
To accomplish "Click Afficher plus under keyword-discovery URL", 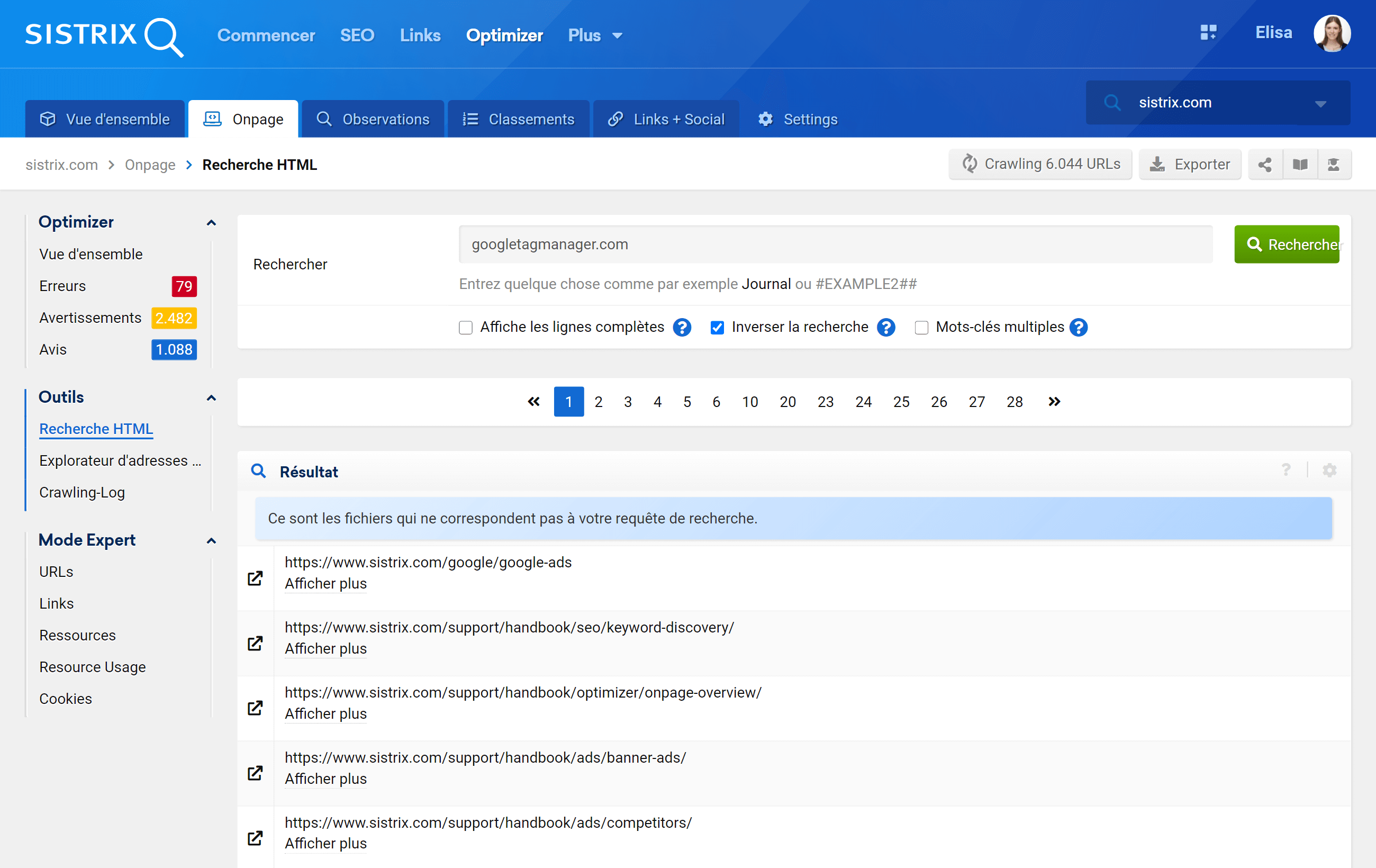I will [325, 648].
